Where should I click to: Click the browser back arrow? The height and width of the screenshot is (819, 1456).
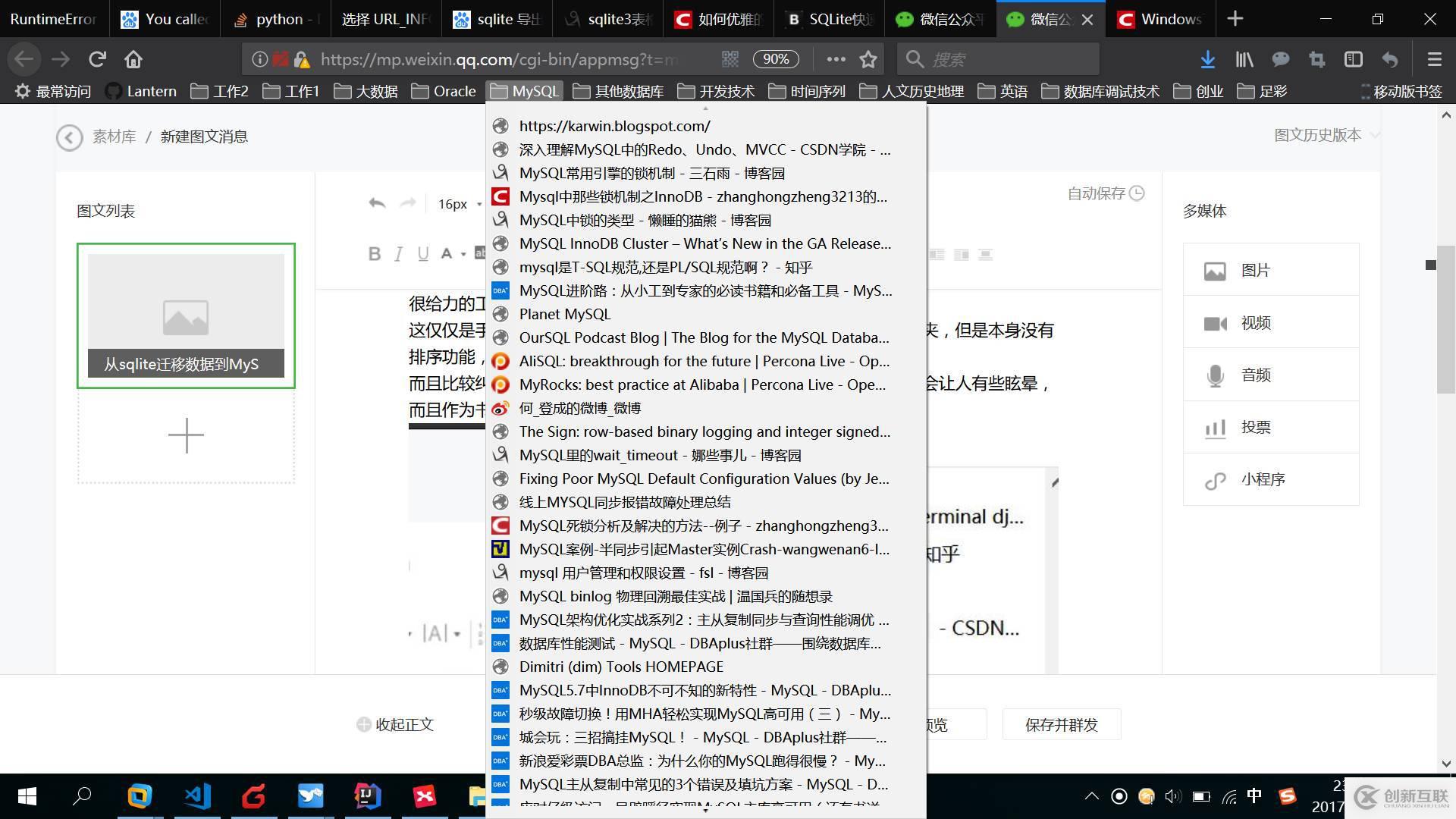24,59
